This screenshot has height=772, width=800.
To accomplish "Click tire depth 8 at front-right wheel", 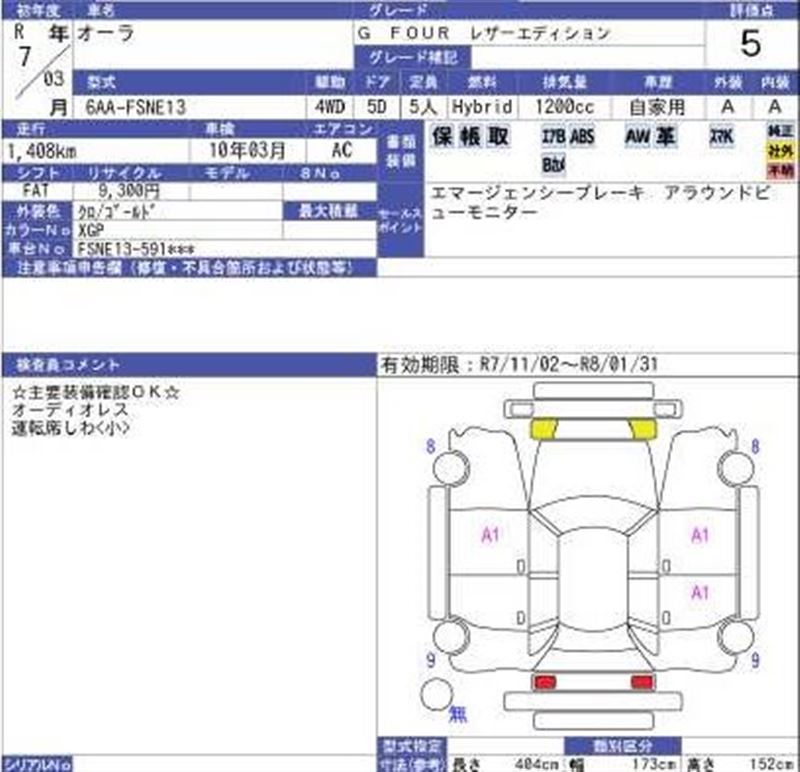I will pyautogui.click(x=756, y=446).
